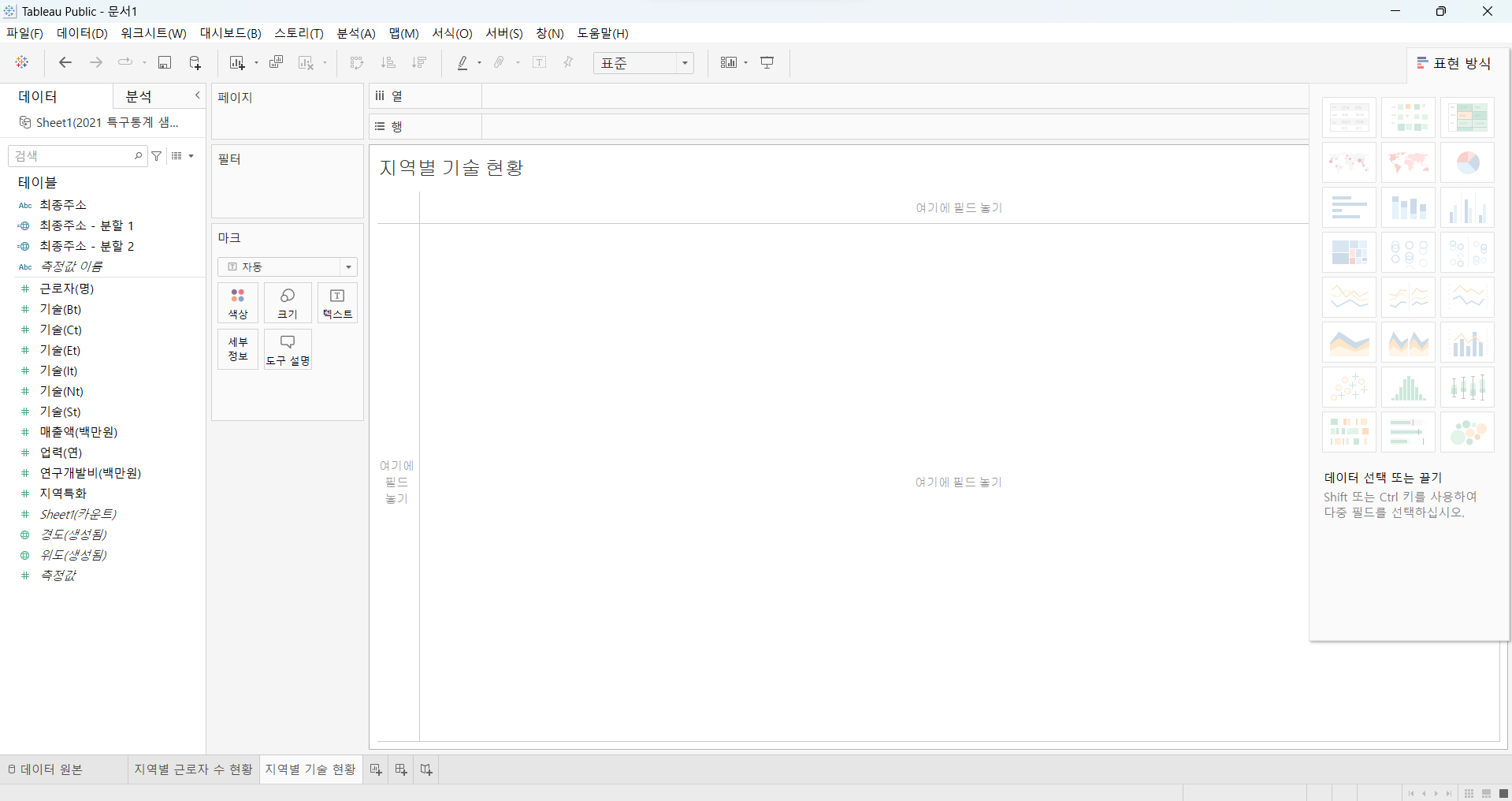This screenshot has height=801, width=1512.
Task: Open data pane view options dropdown
Action: [x=183, y=156]
